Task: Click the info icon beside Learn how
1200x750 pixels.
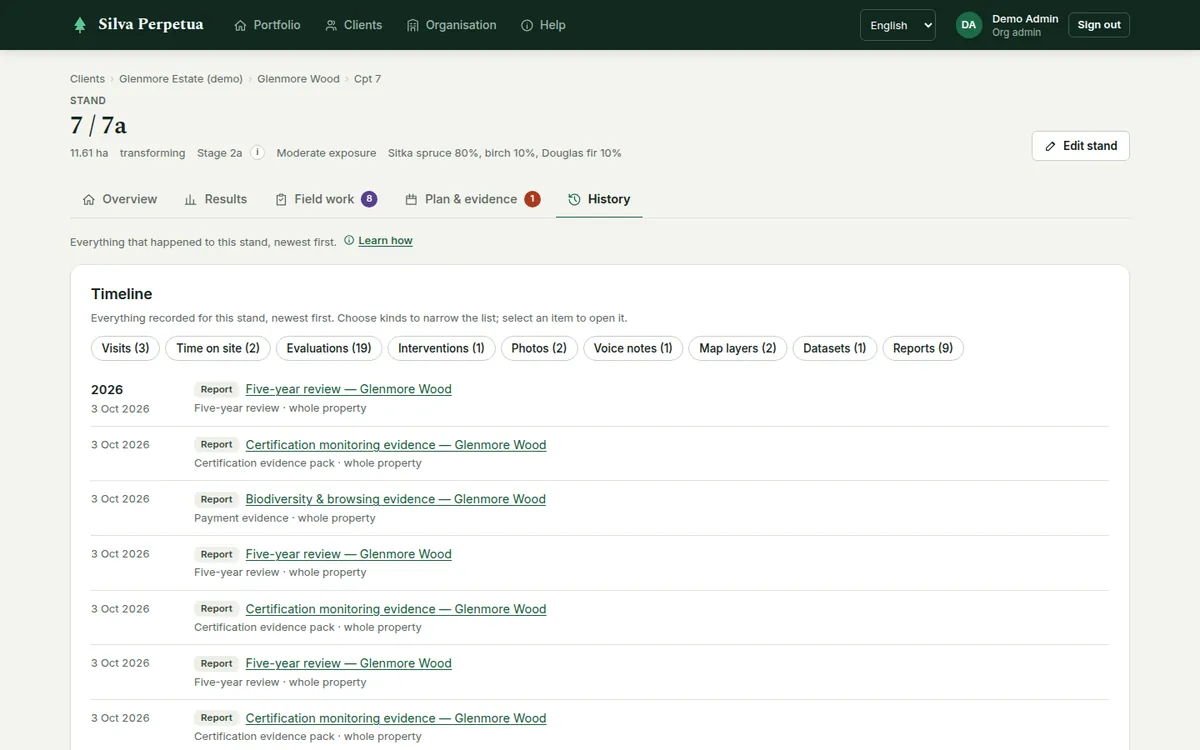Action: [x=349, y=240]
